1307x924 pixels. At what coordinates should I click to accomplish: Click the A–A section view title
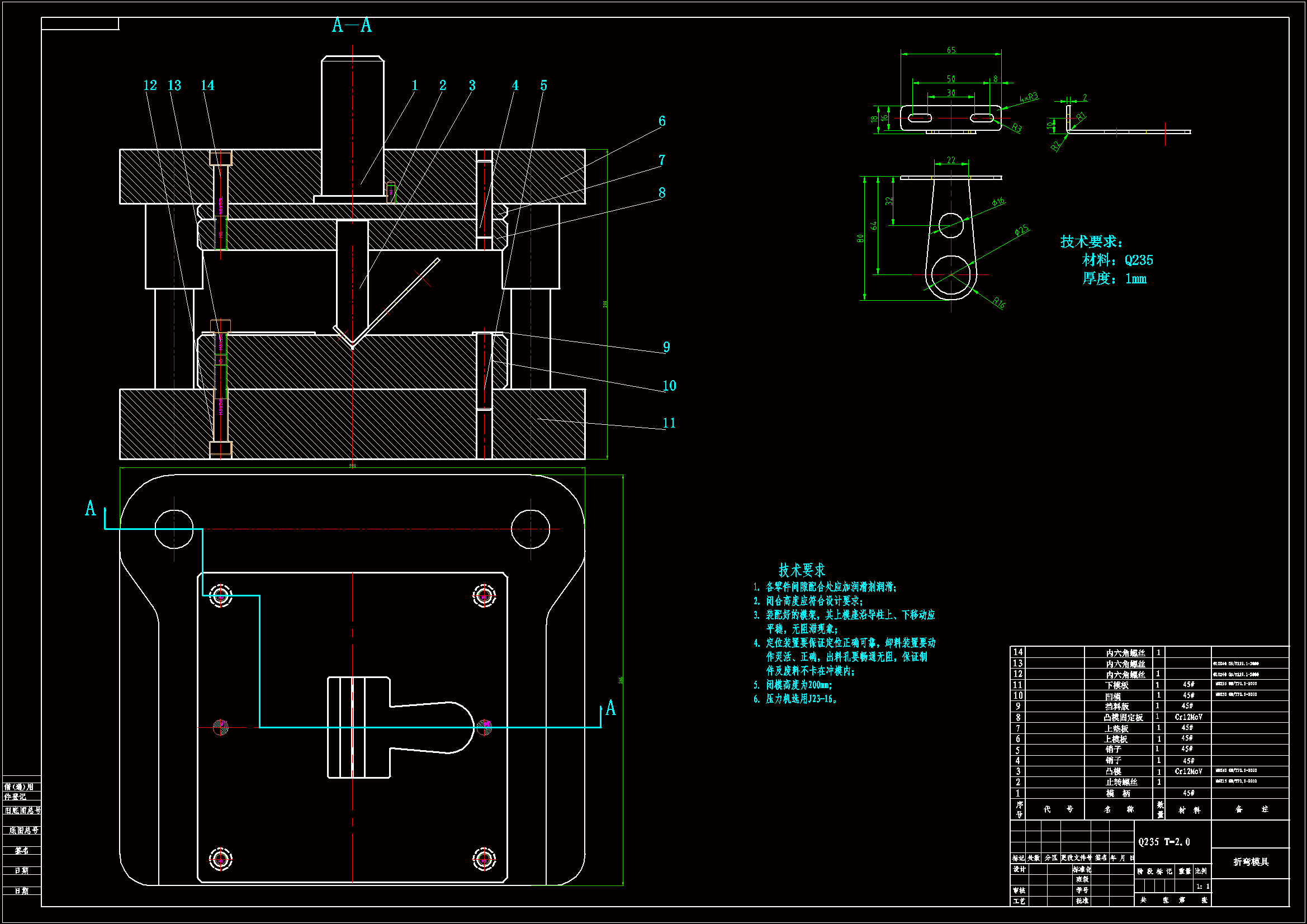(x=352, y=26)
